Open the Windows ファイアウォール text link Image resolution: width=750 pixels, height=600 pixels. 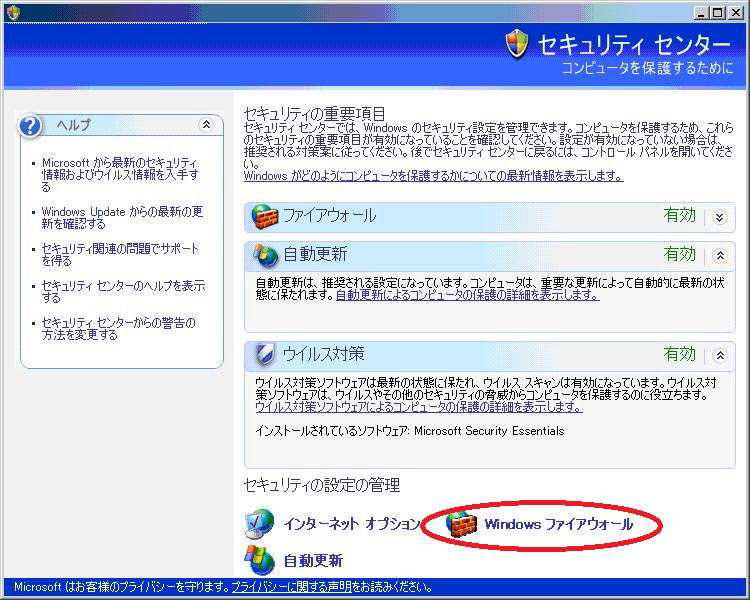point(559,524)
